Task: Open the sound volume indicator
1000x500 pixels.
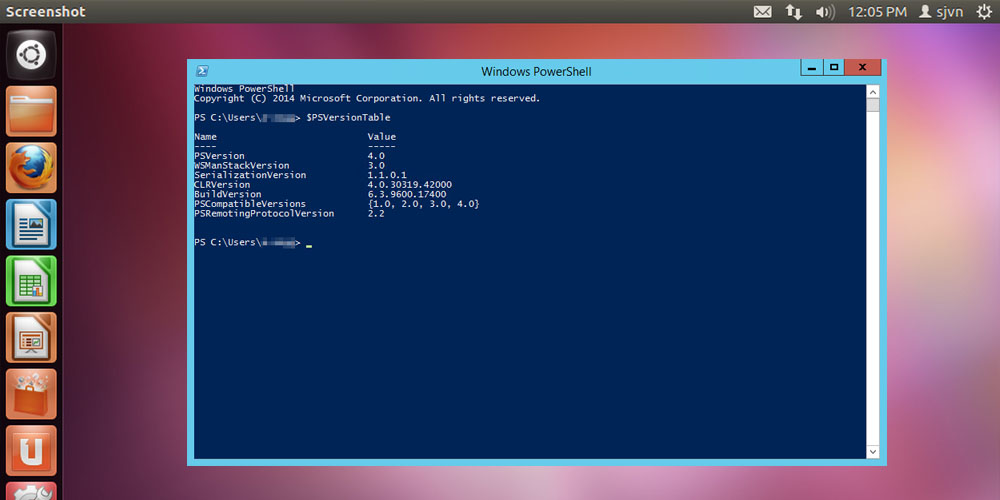Action: [x=825, y=11]
